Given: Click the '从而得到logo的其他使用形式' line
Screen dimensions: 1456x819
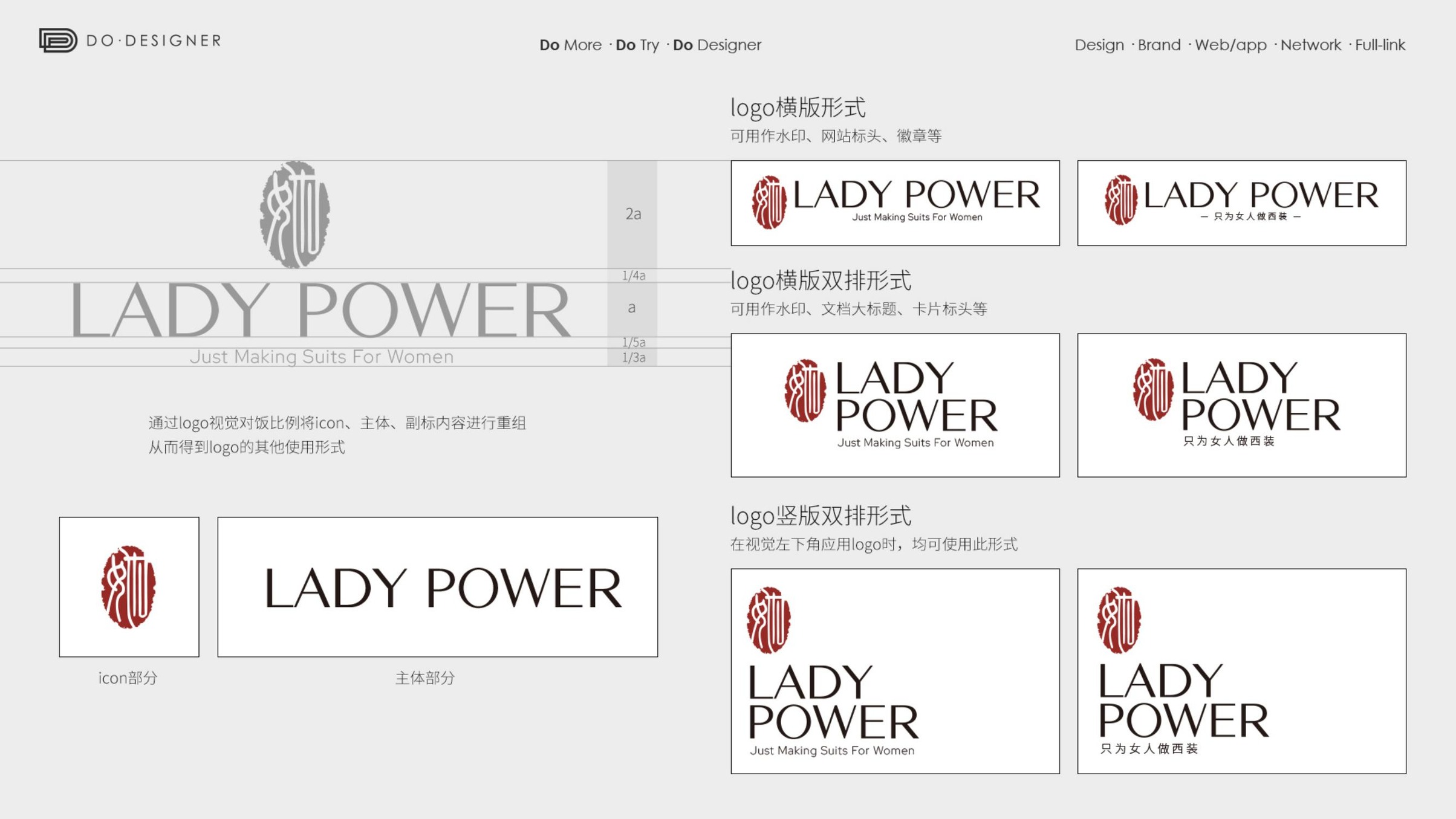Looking at the screenshot, I should pyautogui.click(x=247, y=447).
